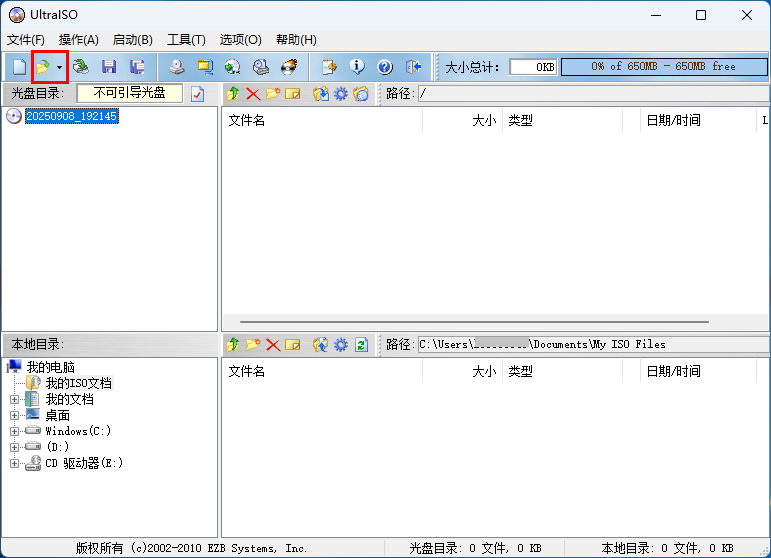Image resolution: width=771 pixels, height=558 pixels.
Task: Open the dropdown arrow beside Open file
Action: coord(59,67)
